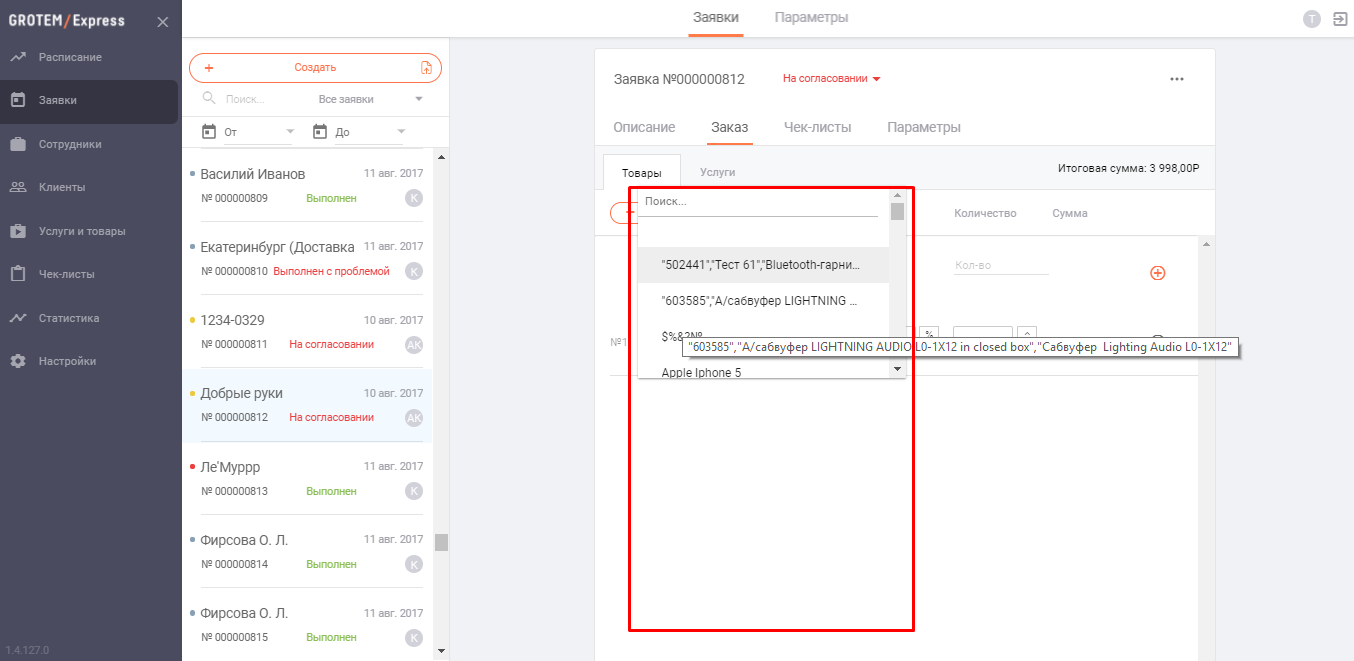1354x661 pixels.
Task: Click up arrow of product dropdown scrollbar
Action: tap(897, 196)
